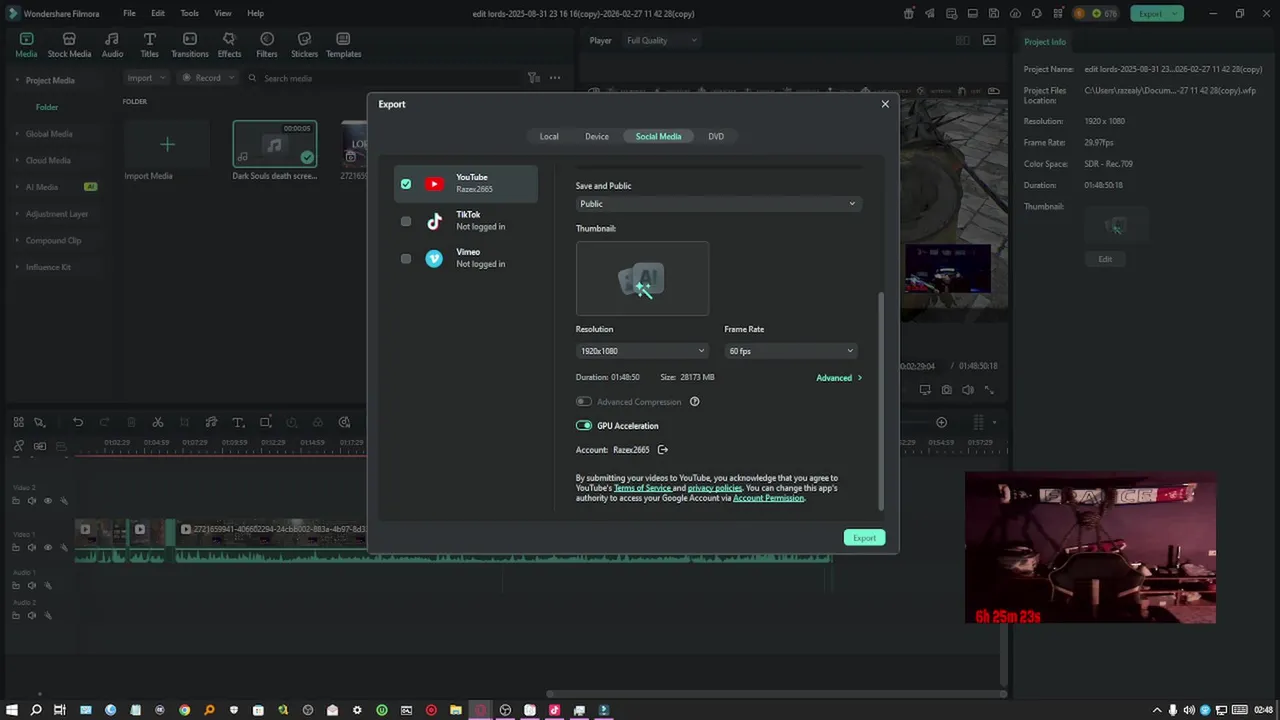This screenshot has width=1280, height=720.
Task: Open the Terms of Service link
Action: 642,488
